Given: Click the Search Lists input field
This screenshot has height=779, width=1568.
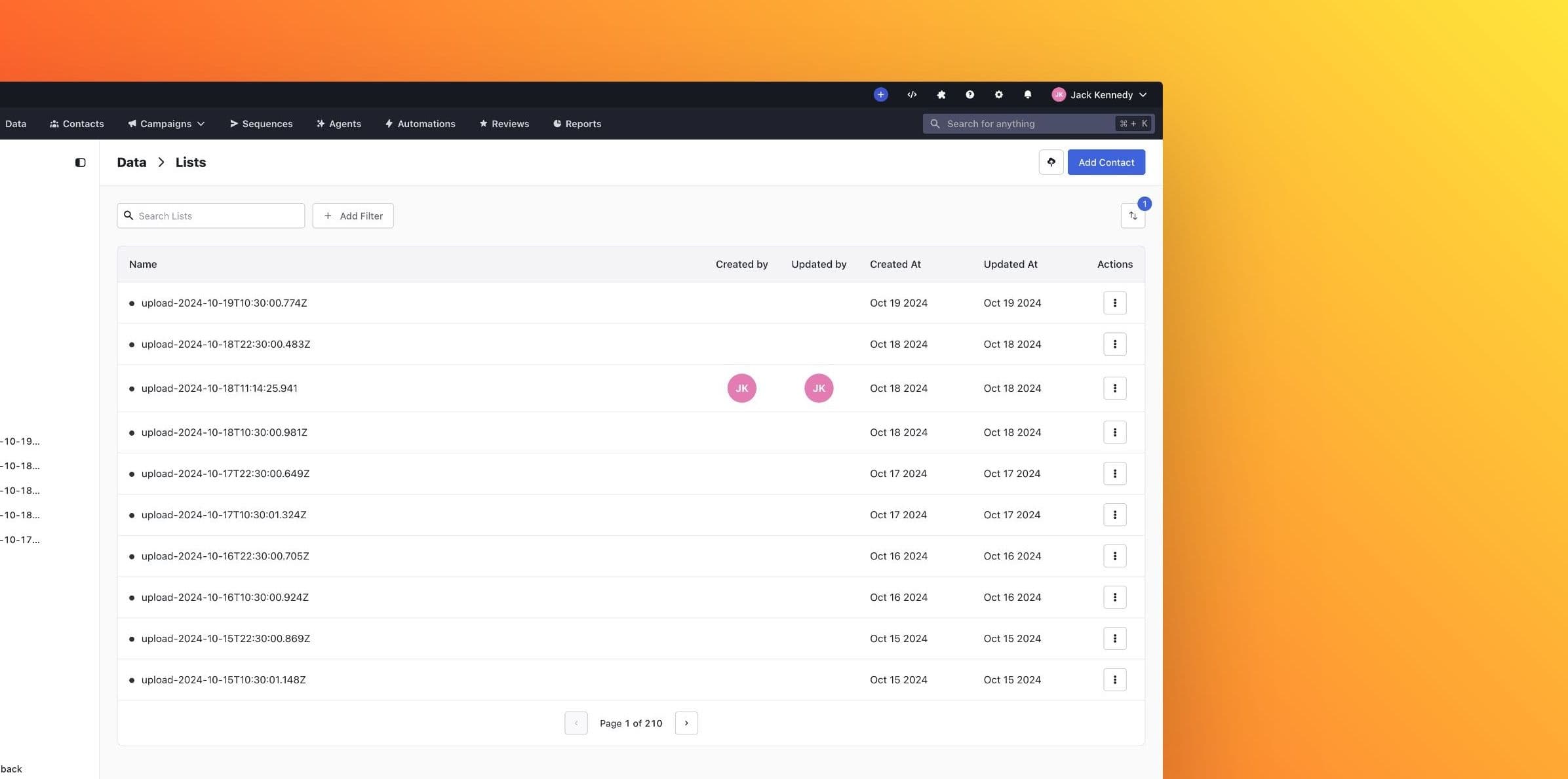Looking at the screenshot, I should pos(210,215).
